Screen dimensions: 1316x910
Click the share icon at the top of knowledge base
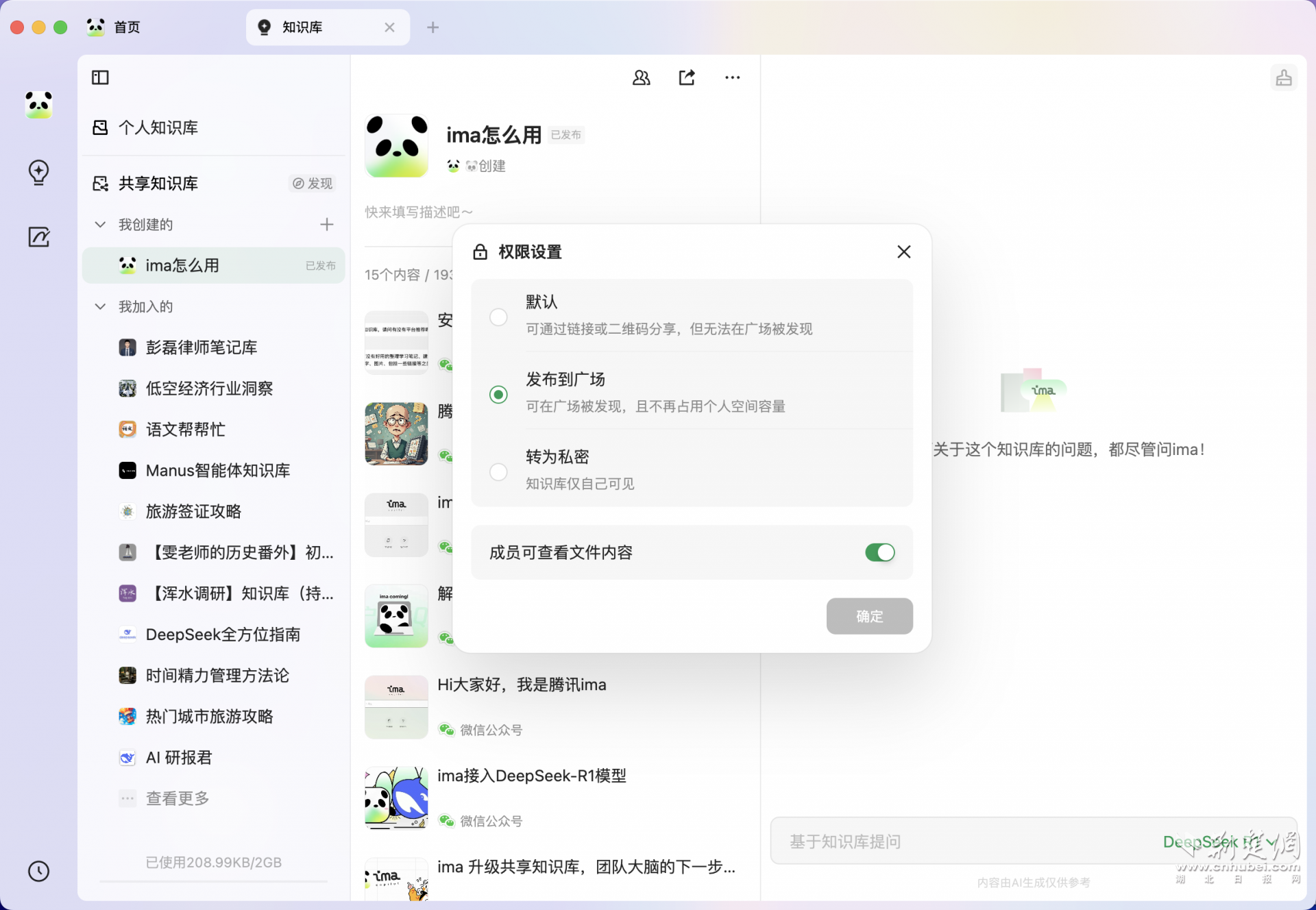[687, 77]
